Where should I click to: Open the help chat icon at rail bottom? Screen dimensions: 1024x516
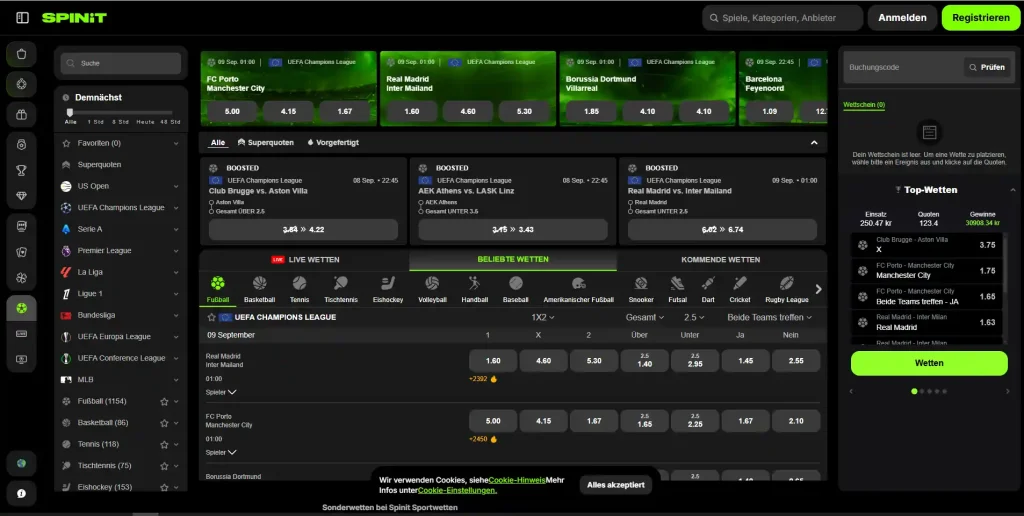pyautogui.click(x=22, y=494)
